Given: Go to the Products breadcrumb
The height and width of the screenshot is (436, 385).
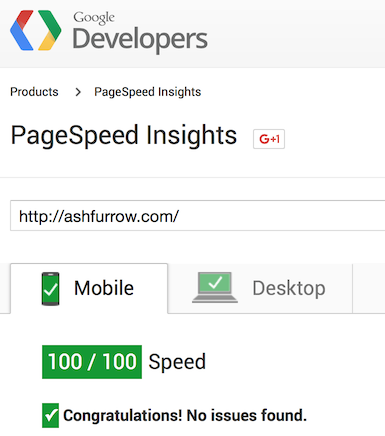Looking at the screenshot, I should (x=34, y=92).
